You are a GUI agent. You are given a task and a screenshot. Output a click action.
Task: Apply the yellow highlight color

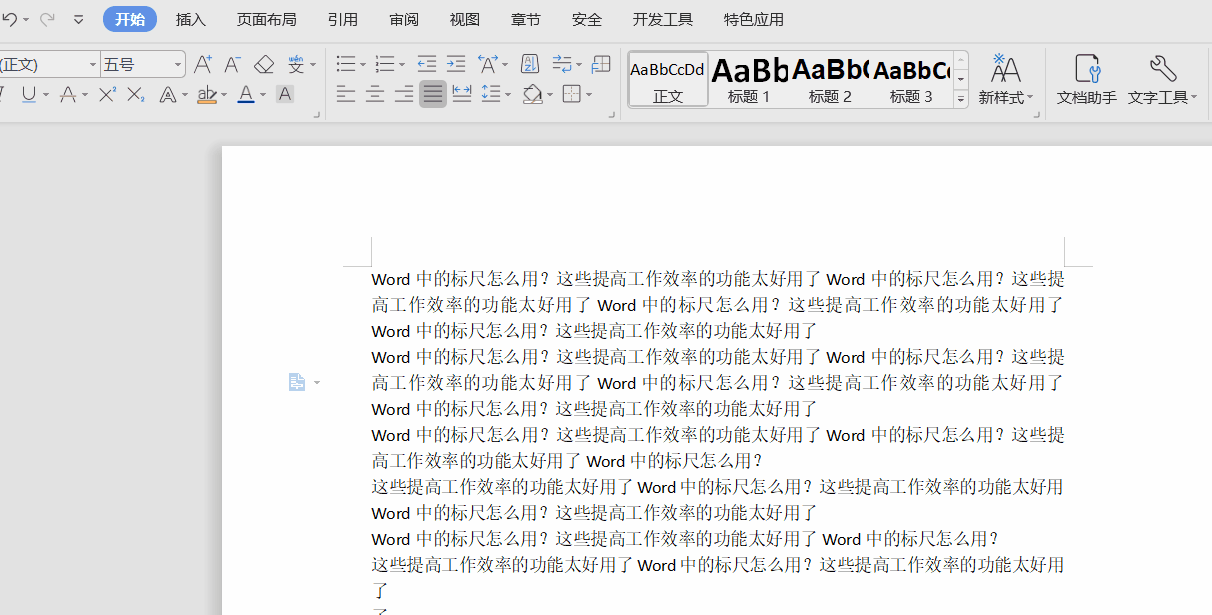[207, 94]
